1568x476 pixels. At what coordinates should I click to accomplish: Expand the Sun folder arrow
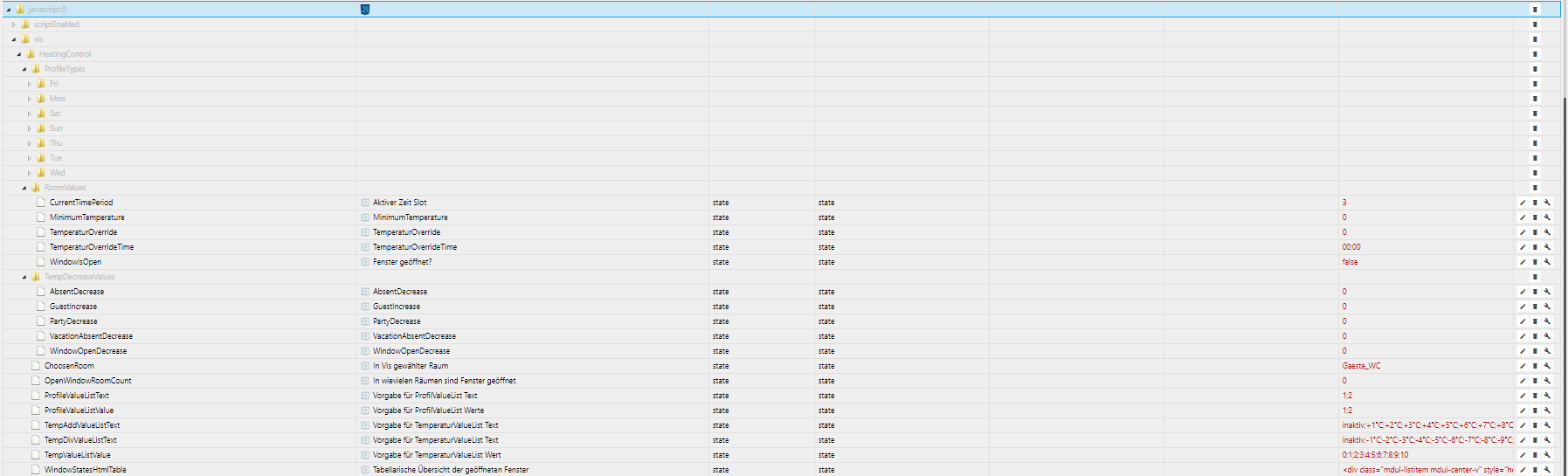(x=30, y=128)
